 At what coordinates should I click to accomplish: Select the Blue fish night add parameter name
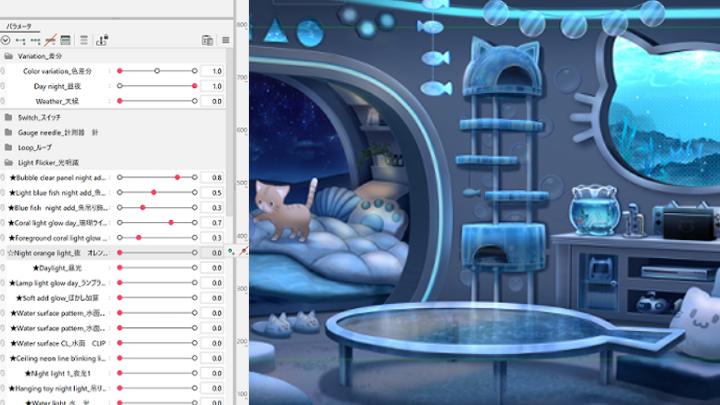tap(58, 208)
